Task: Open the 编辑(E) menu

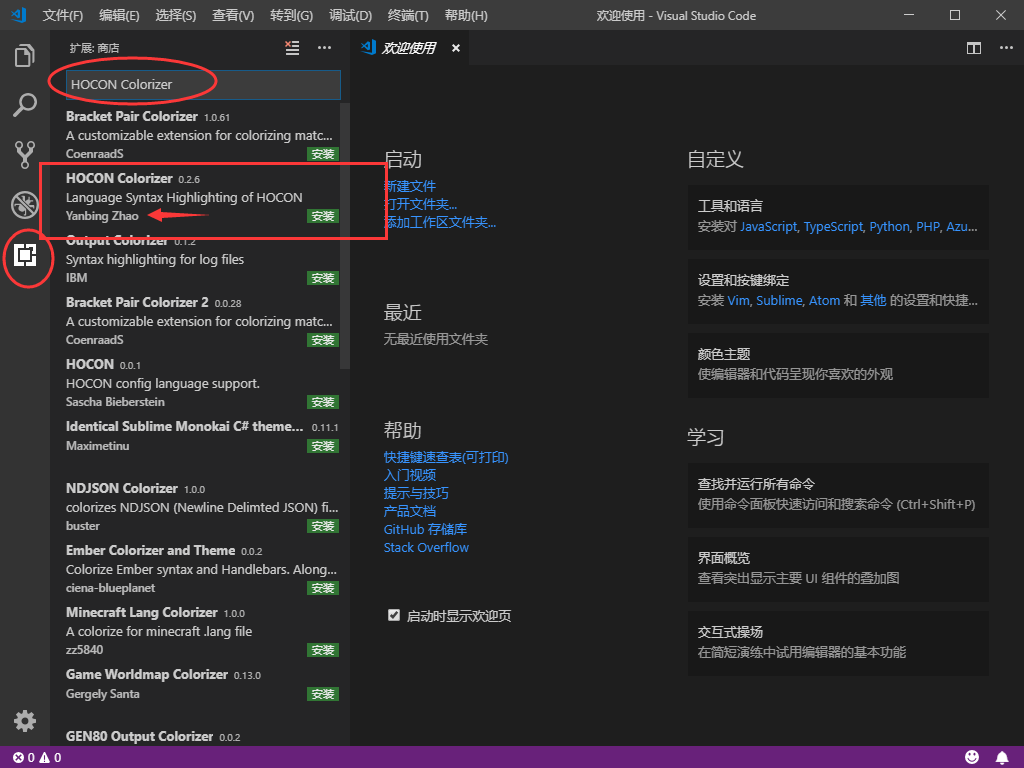Action: coord(119,15)
